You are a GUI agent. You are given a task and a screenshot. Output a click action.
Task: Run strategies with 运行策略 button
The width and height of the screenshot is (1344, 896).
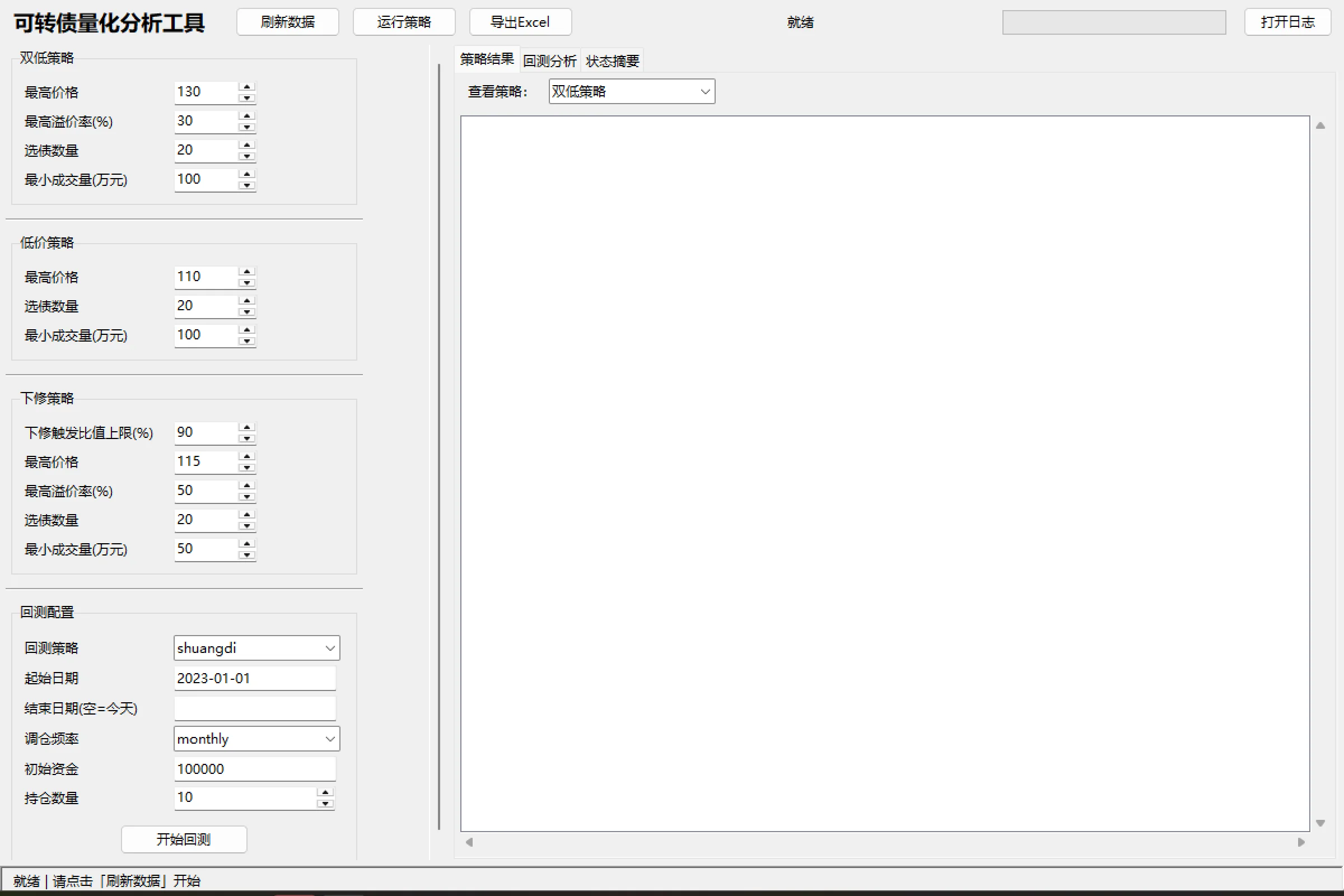[404, 22]
